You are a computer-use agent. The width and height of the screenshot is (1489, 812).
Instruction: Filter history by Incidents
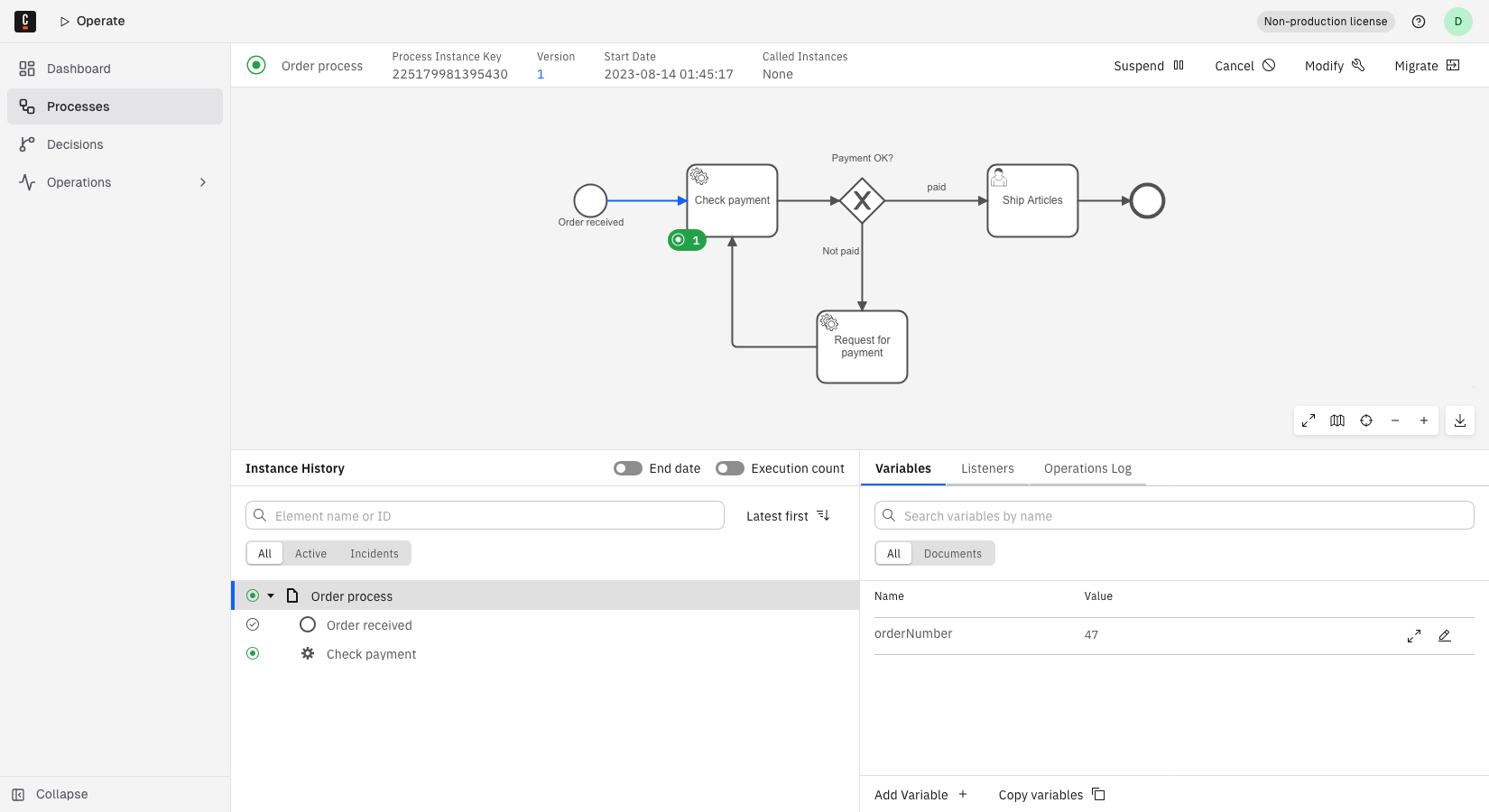pyautogui.click(x=375, y=553)
